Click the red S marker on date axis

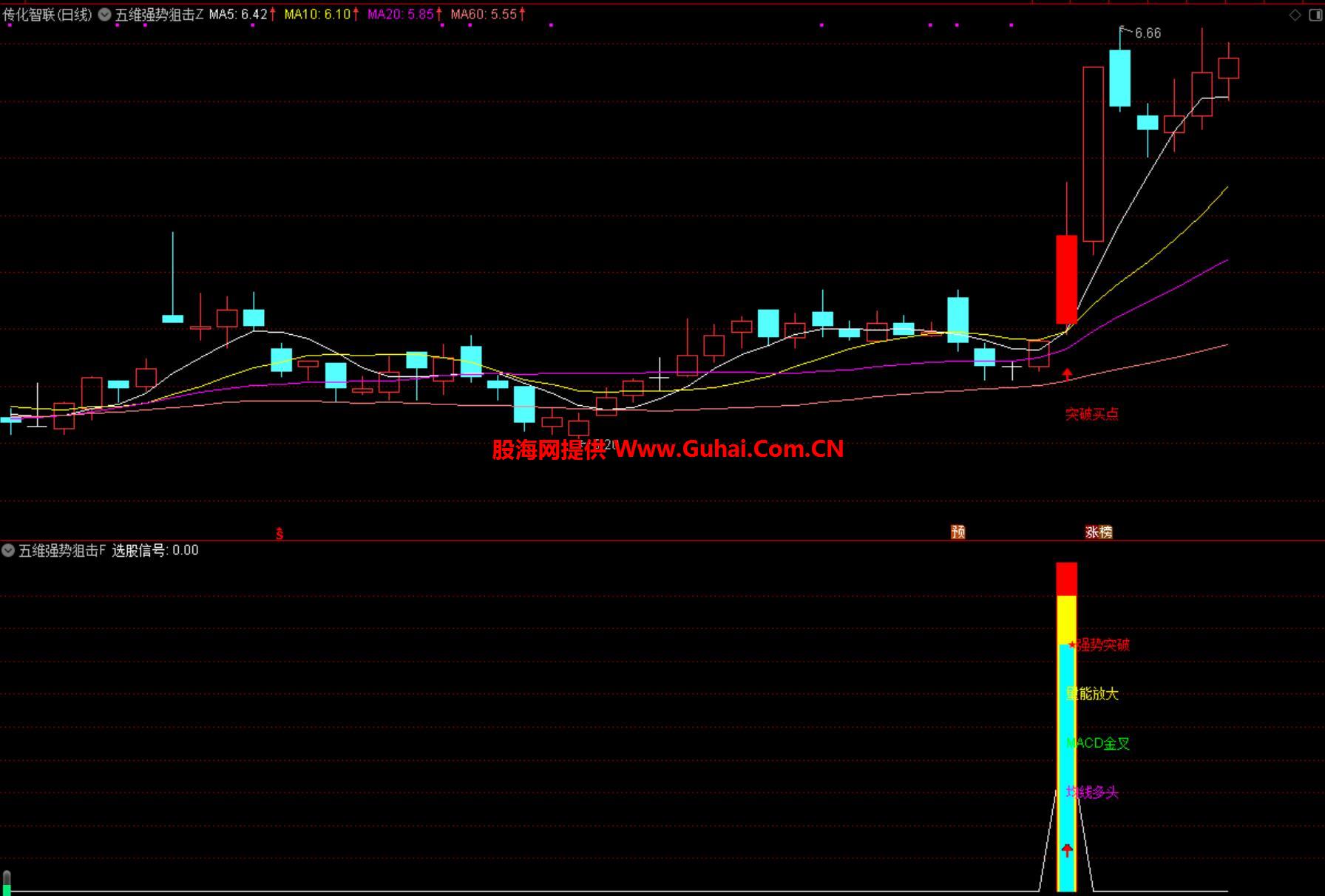click(x=279, y=533)
